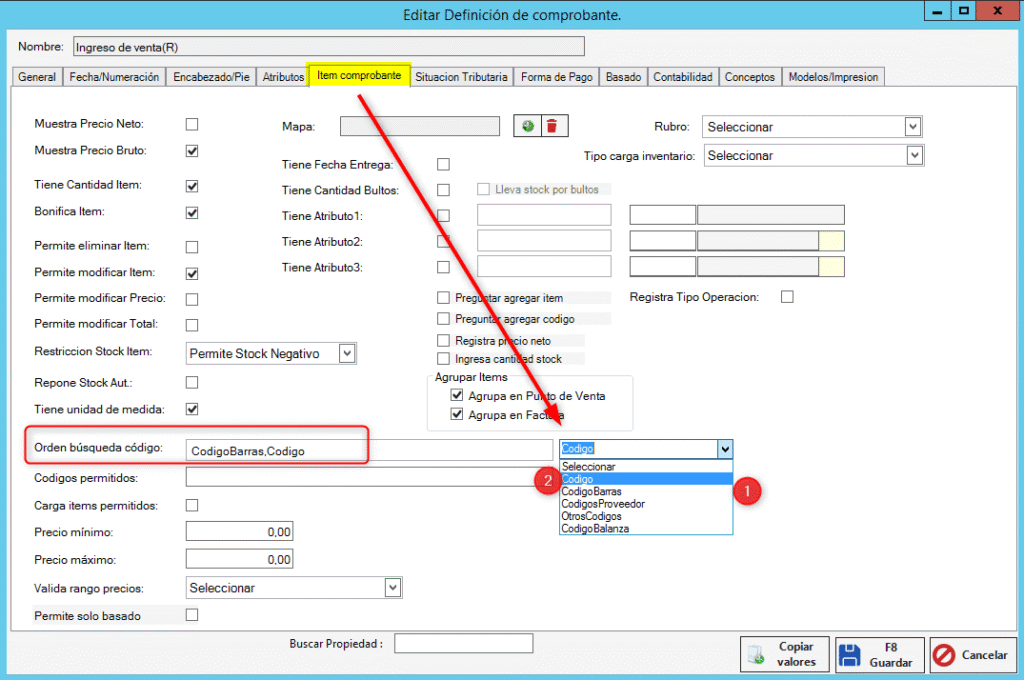Expand Restriccion Stock Item dropdown
The width and height of the screenshot is (1024, 680).
point(346,353)
